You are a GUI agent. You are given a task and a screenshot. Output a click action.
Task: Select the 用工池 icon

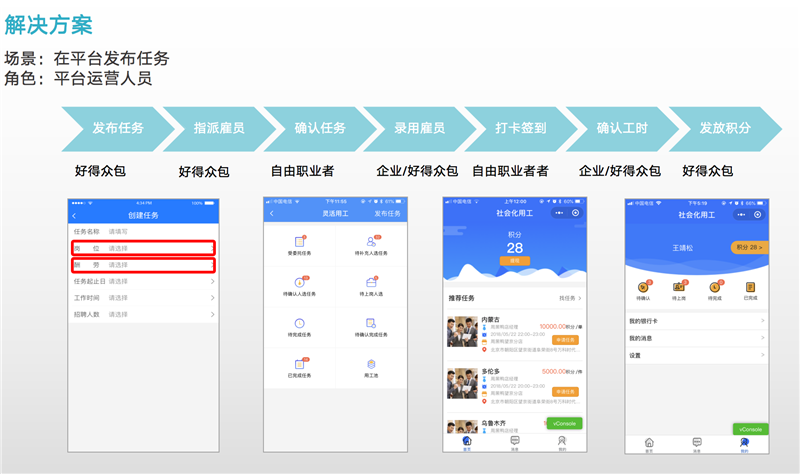(371, 364)
